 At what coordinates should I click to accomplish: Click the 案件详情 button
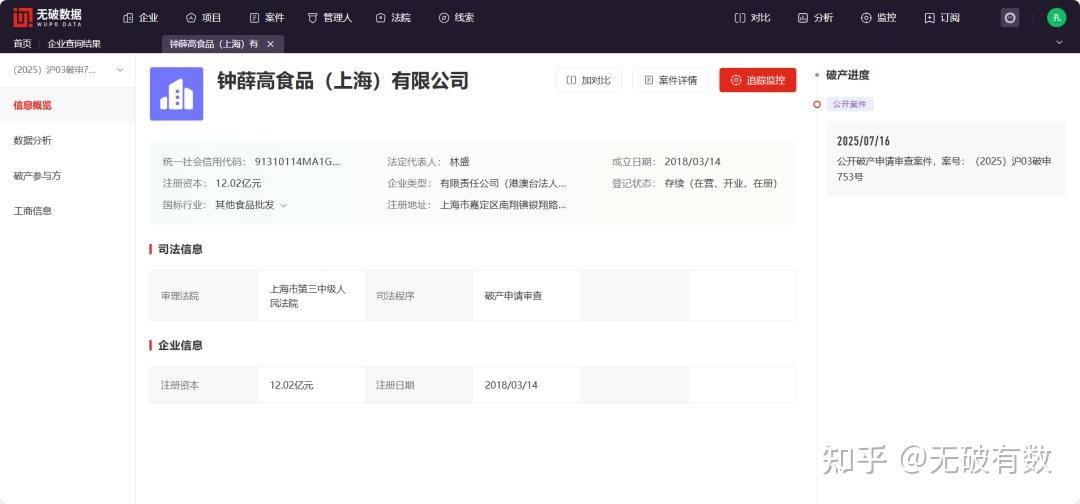670,81
